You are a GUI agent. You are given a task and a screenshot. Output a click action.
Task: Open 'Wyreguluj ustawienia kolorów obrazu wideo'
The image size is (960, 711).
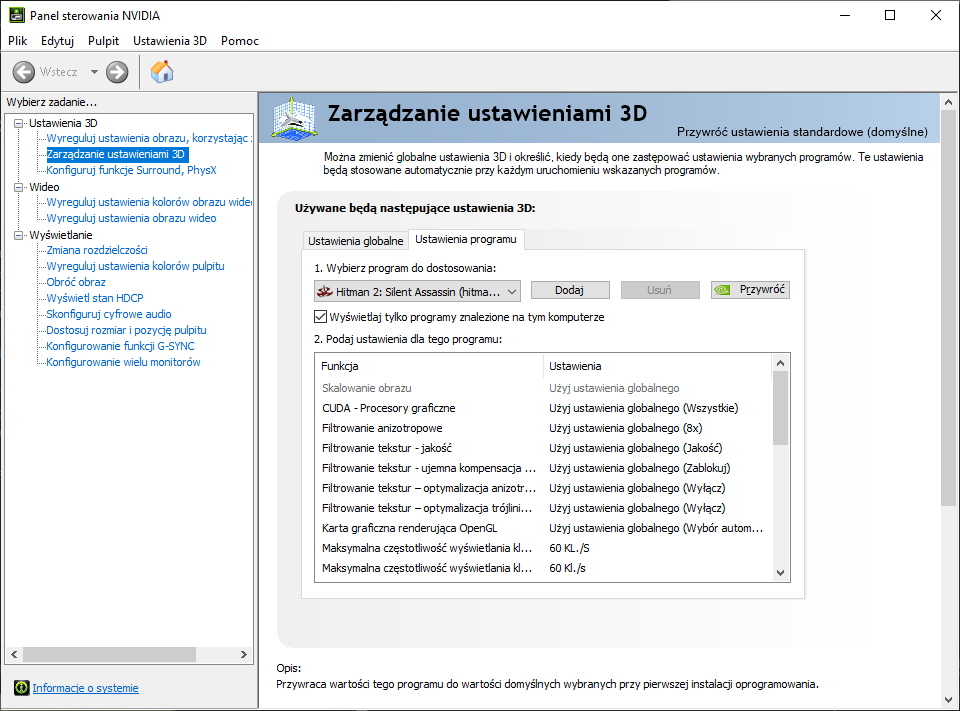coord(149,202)
